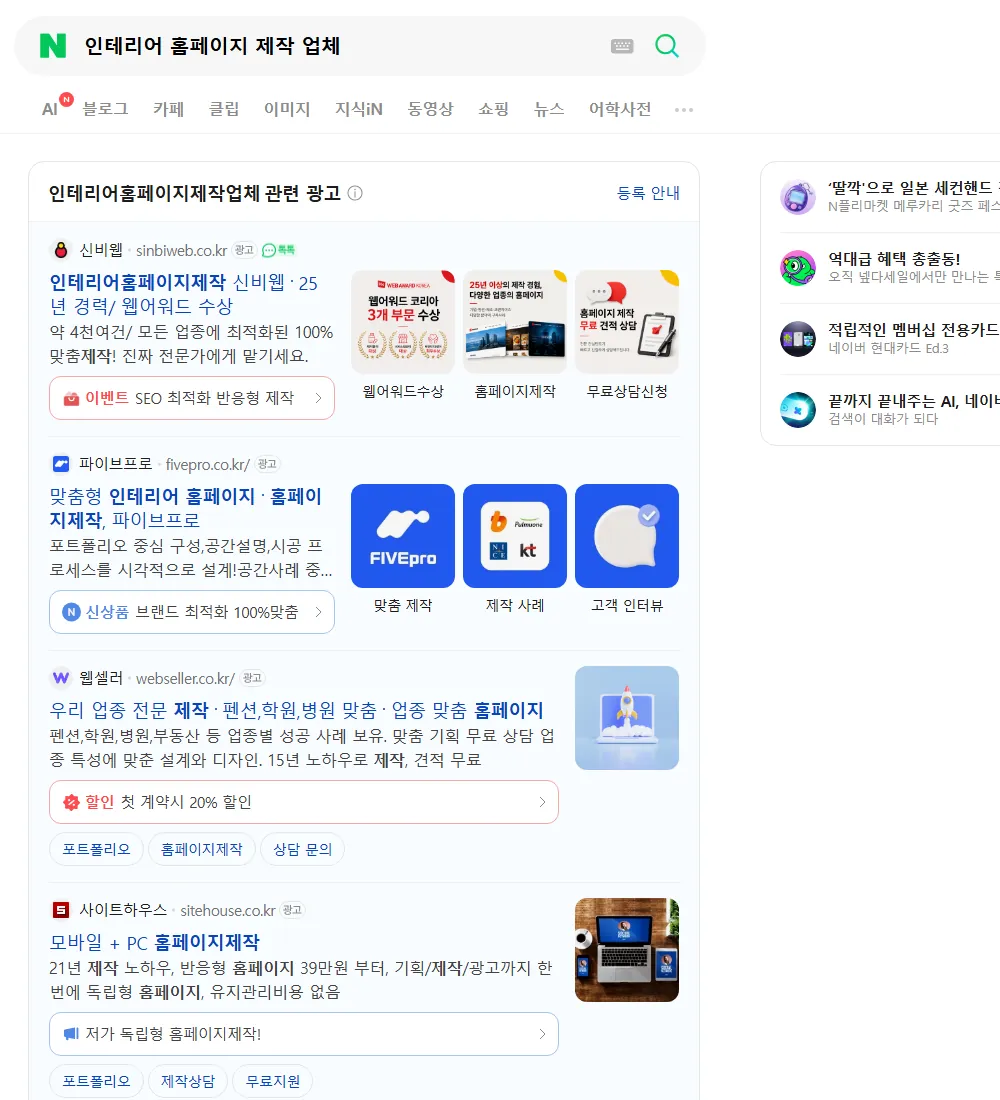Click the green Naver N logo
Viewport: 1000px width, 1100px height.
coord(53,46)
